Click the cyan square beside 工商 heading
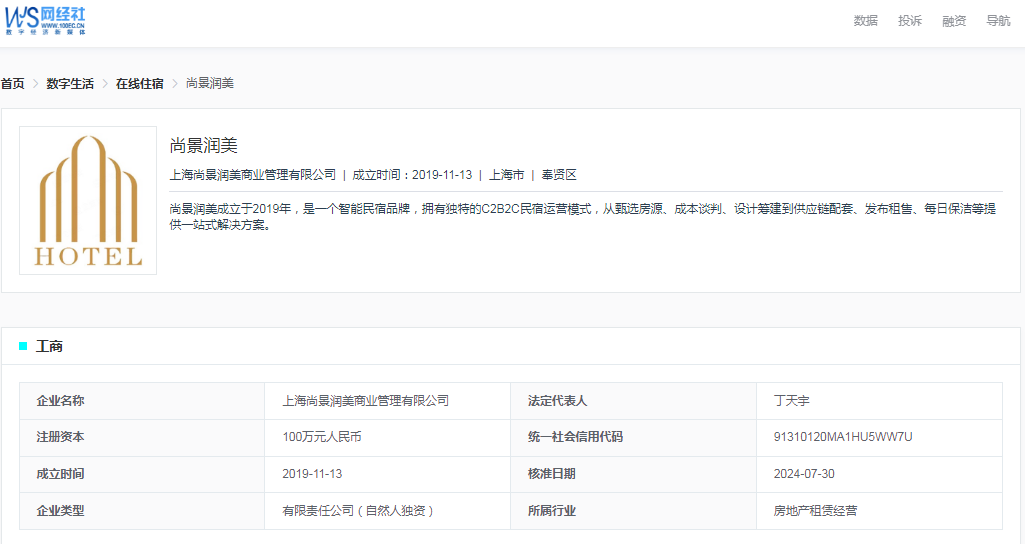1025x544 pixels. click(23, 346)
